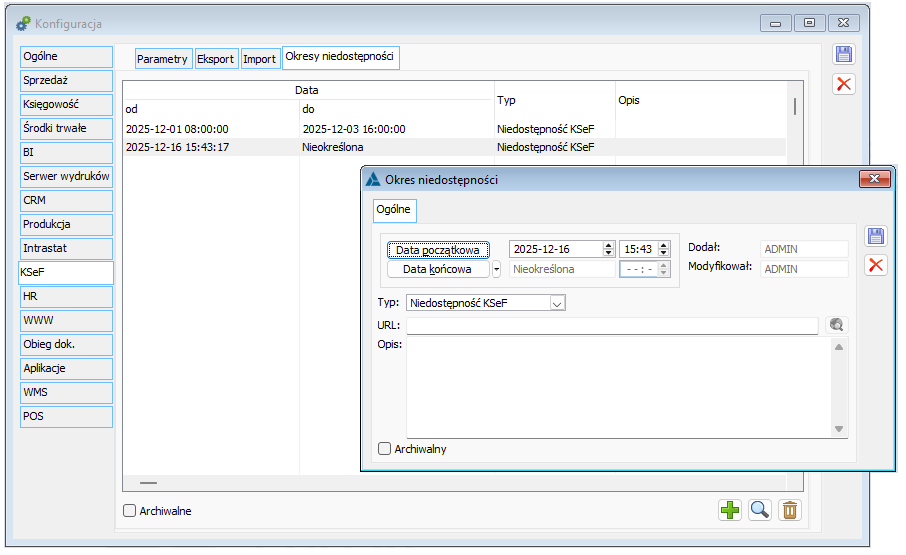Open the WWW configuration section
The image size is (906, 555).
[66, 321]
